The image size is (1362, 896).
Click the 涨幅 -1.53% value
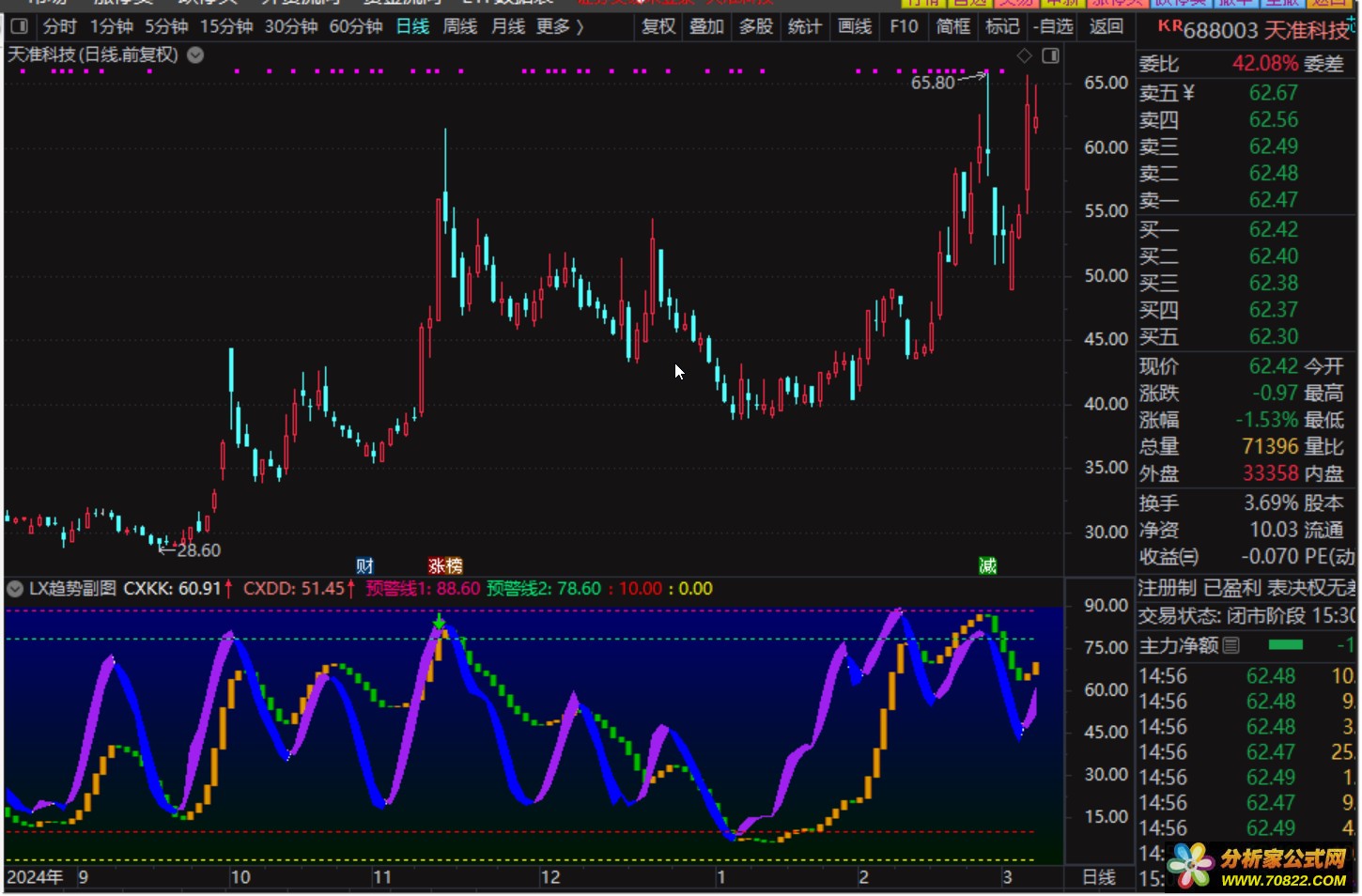1266,419
